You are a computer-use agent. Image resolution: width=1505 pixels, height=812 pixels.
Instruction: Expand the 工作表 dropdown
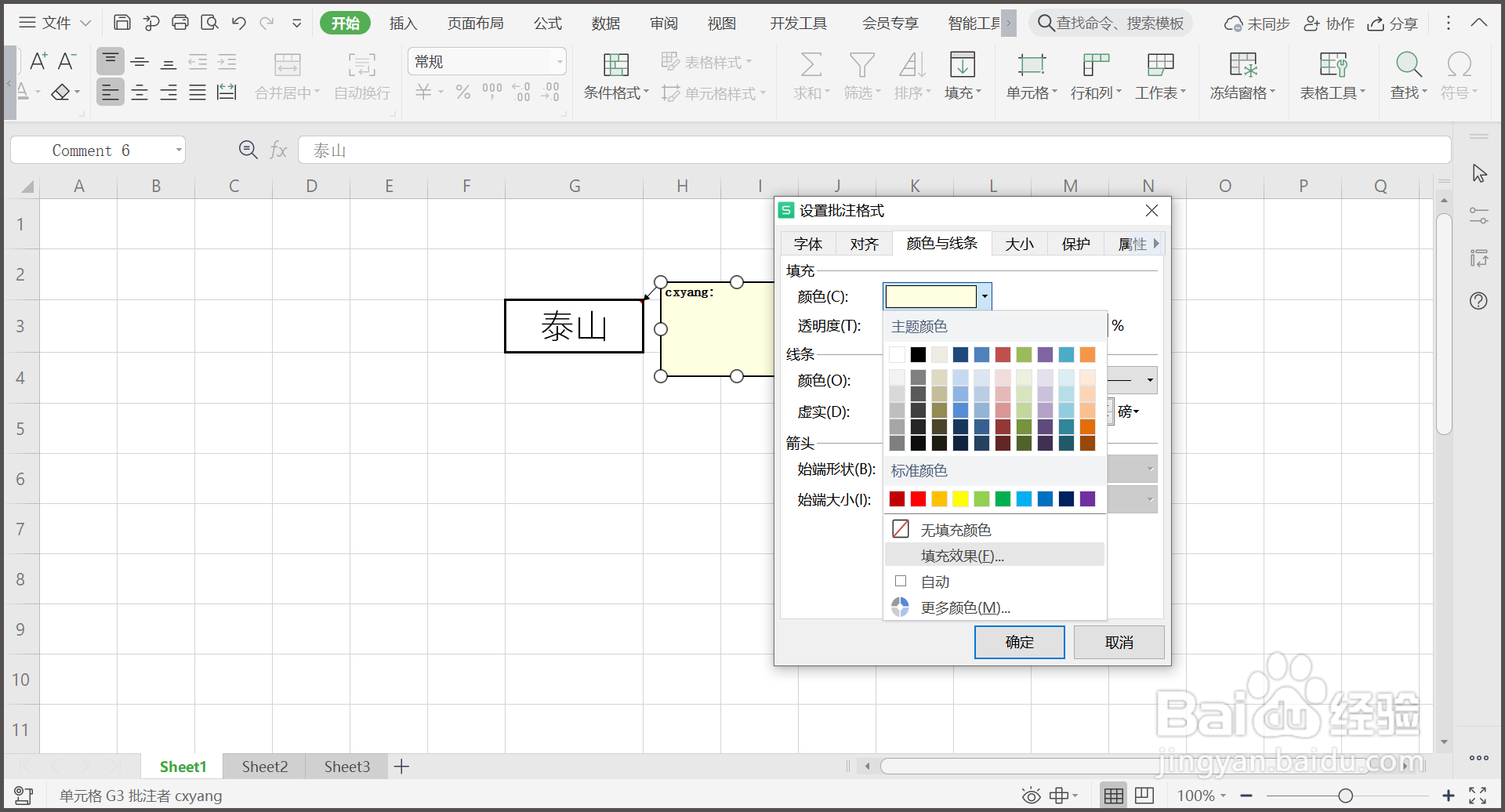point(1161,92)
